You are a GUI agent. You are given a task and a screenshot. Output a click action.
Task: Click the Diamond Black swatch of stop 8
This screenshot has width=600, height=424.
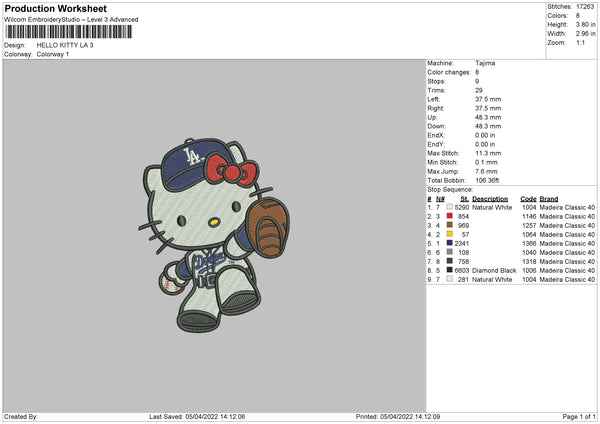[x=450, y=270]
